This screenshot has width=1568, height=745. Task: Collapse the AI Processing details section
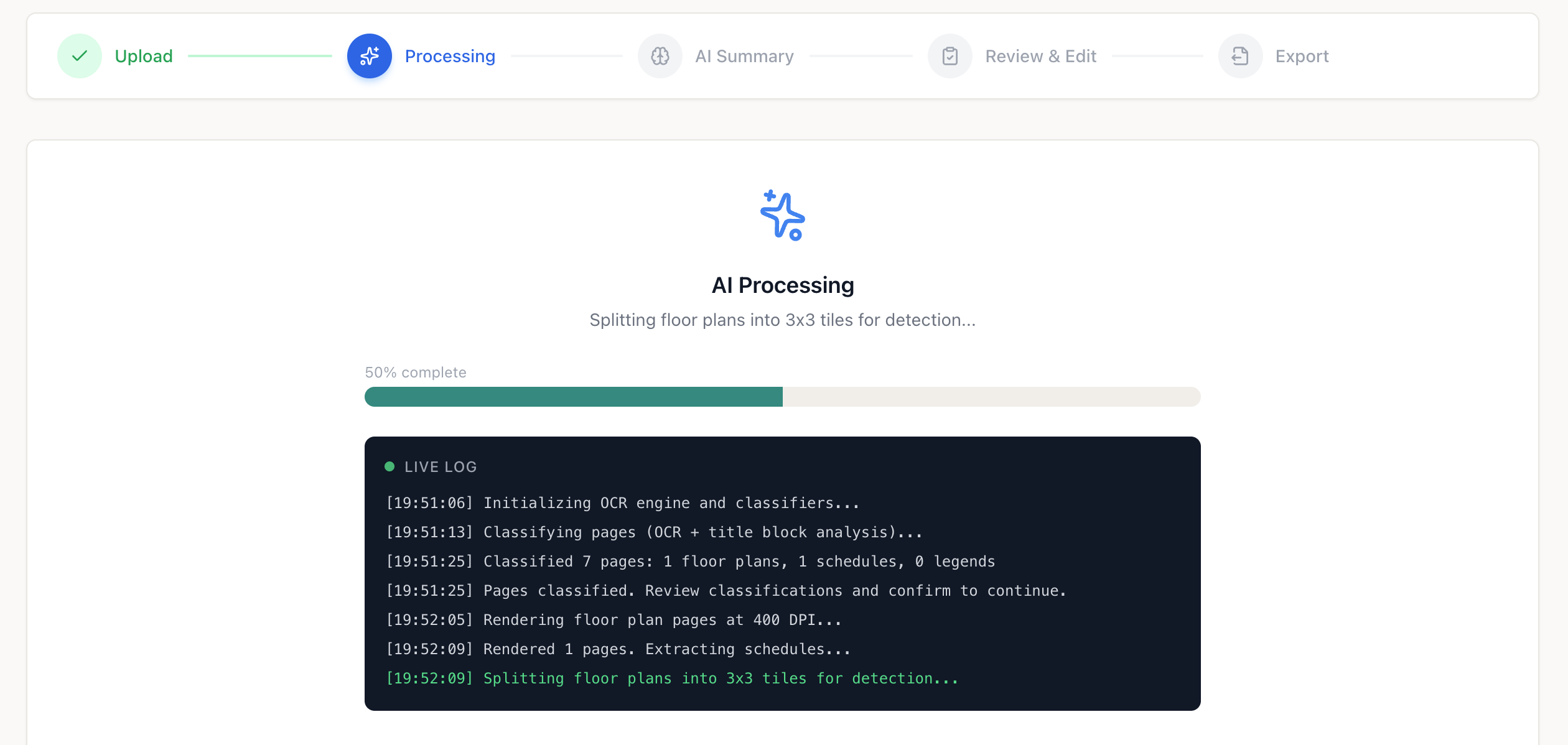pyautogui.click(x=783, y=285)
